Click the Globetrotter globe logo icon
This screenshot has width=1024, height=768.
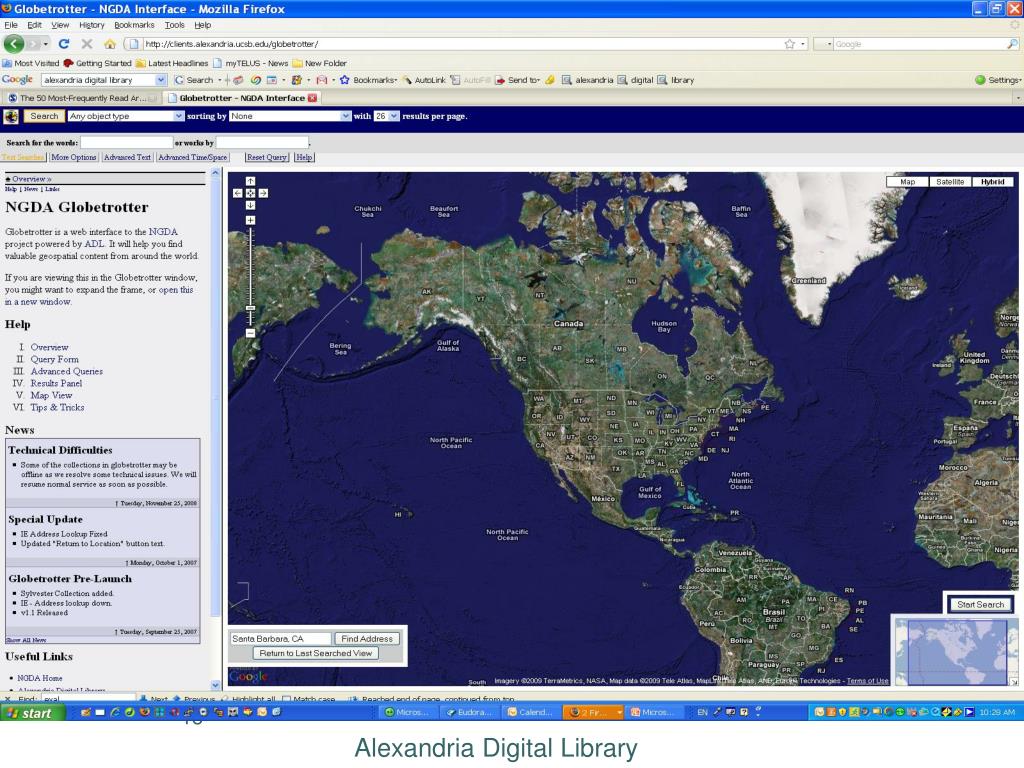pos(10,116)
